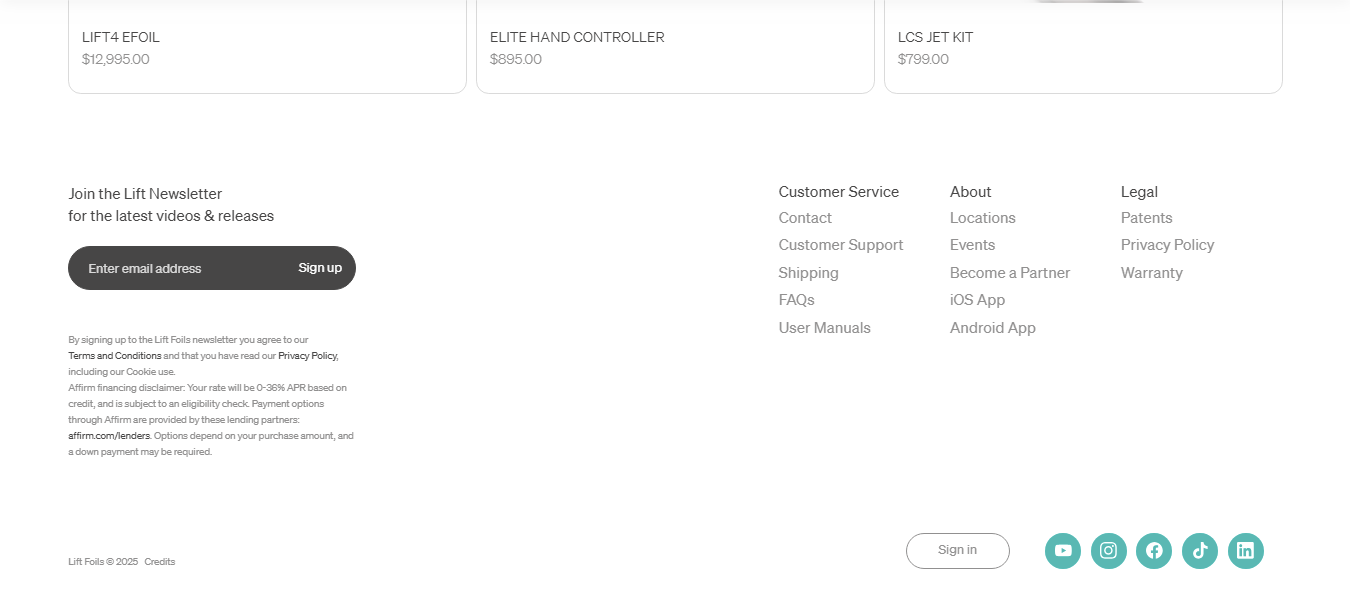The image size is (1350, 606).
Task: View the FAQs page
Action: coord(797,300)
